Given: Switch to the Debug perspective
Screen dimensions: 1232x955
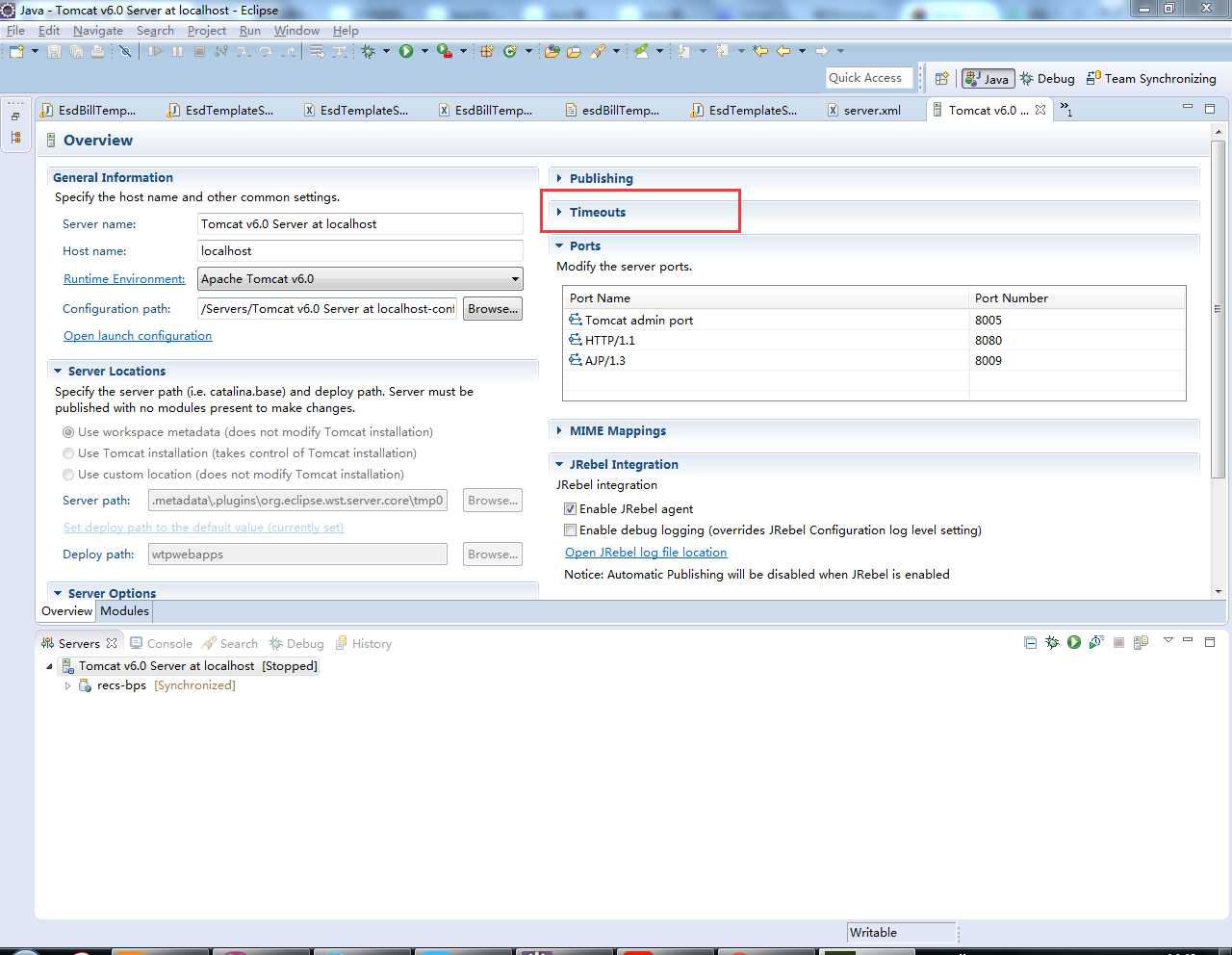Looking at the screenshot, I should (x=1047, y=79).
